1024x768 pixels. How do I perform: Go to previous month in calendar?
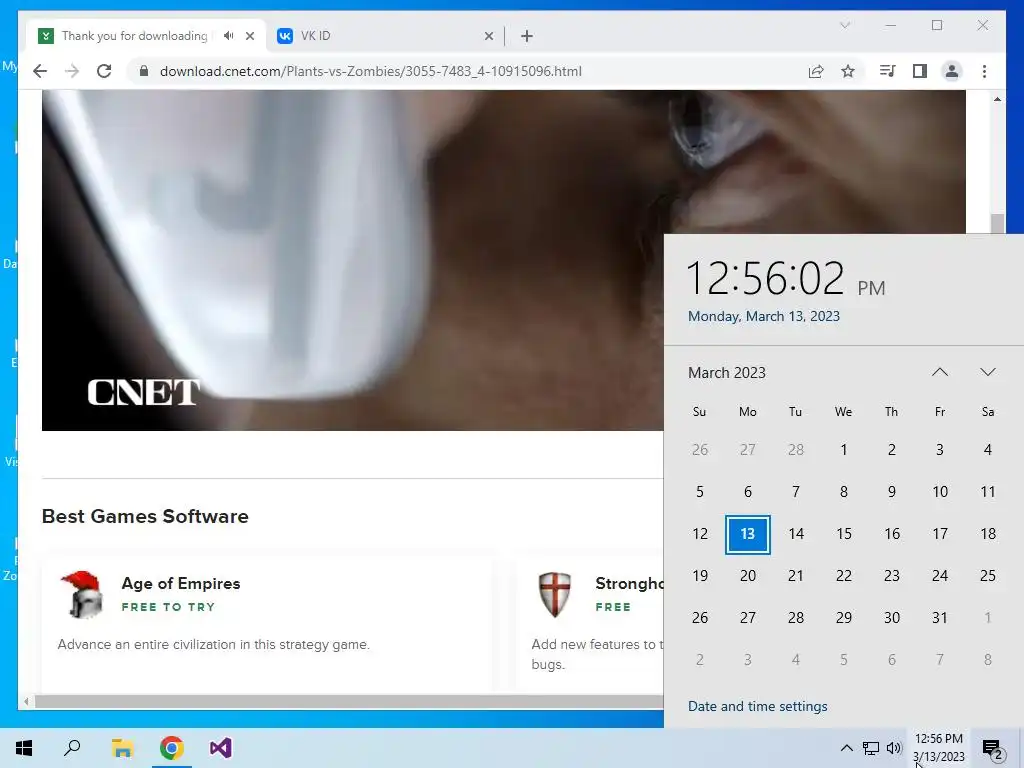click(940, 372)
